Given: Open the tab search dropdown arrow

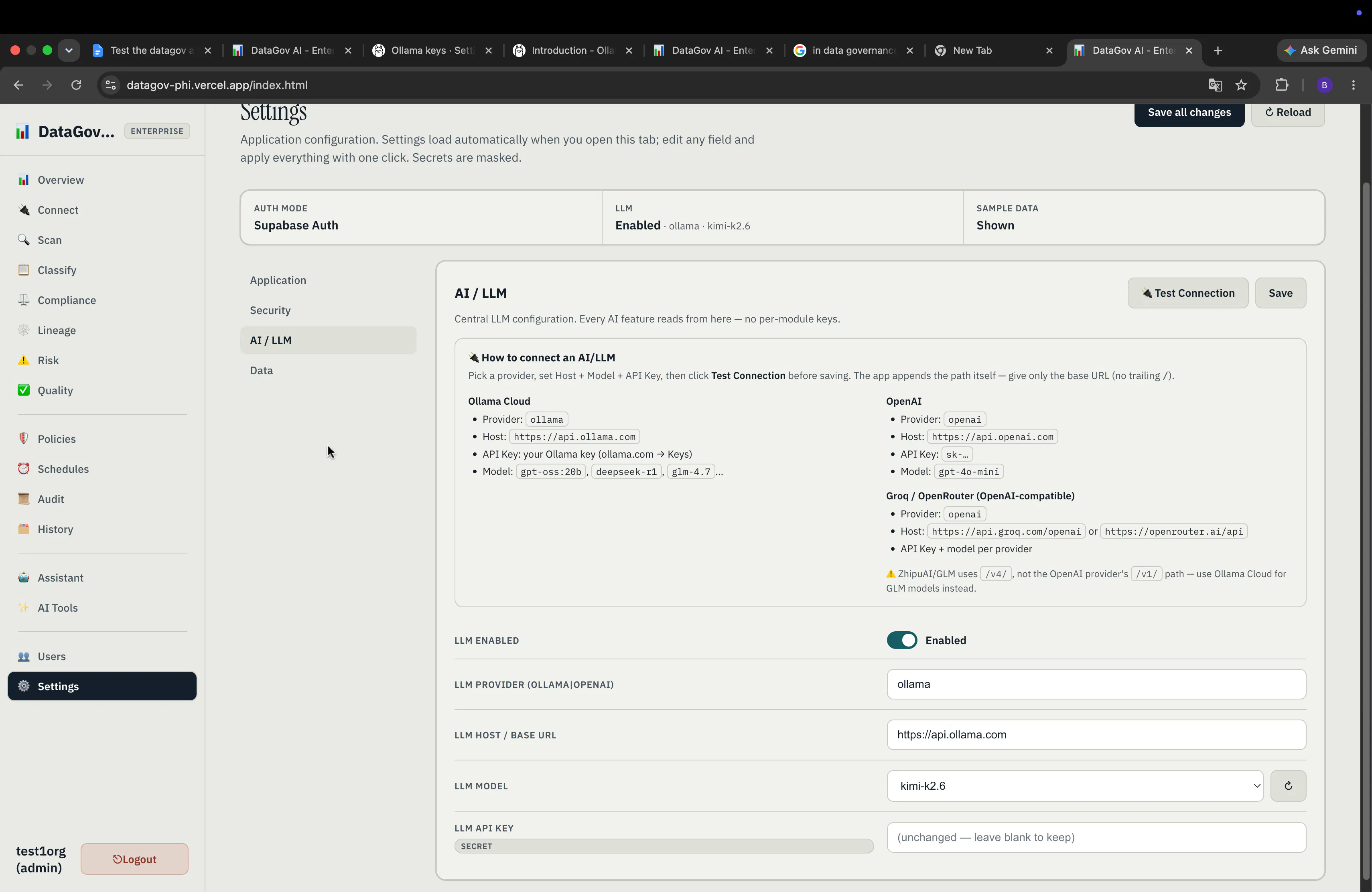Looking at the screenshot, I should coord(69,50).
